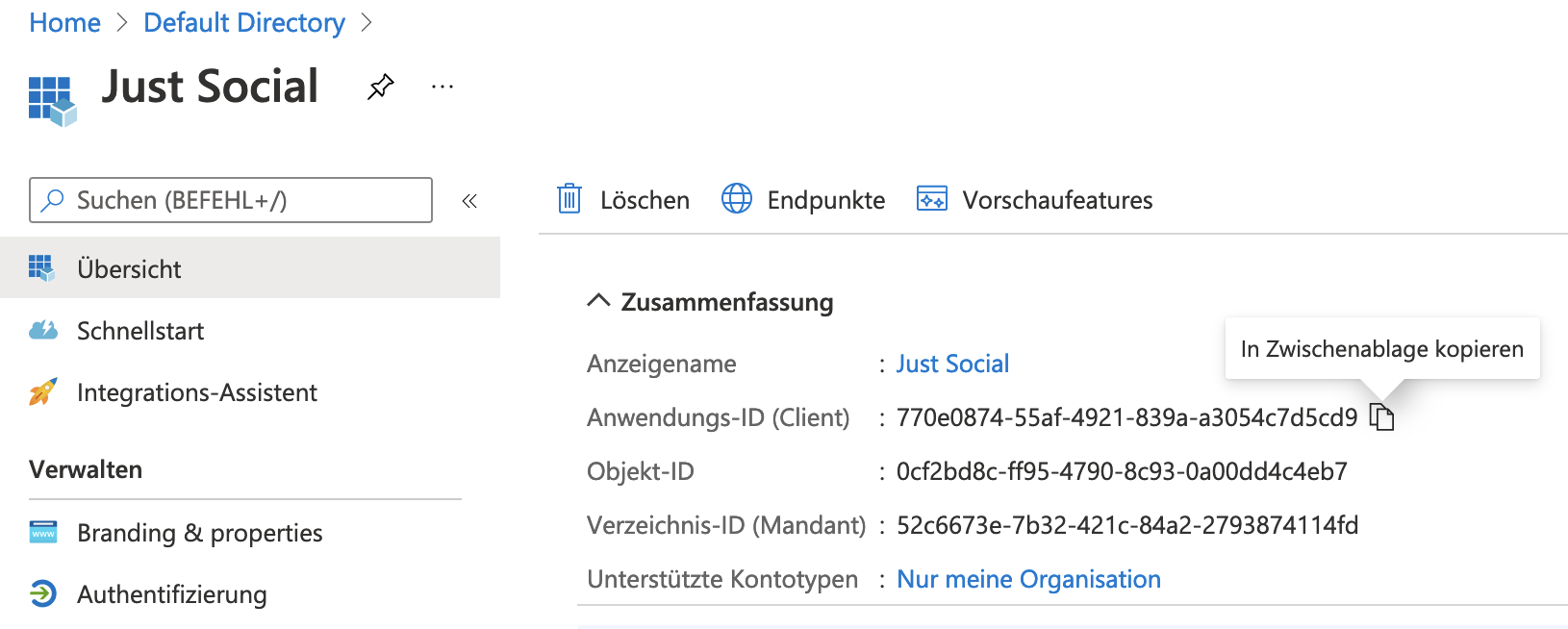Click the Just Social page title
The height and width of the screenshot is (629, 1568).
(x=210, y=87)
